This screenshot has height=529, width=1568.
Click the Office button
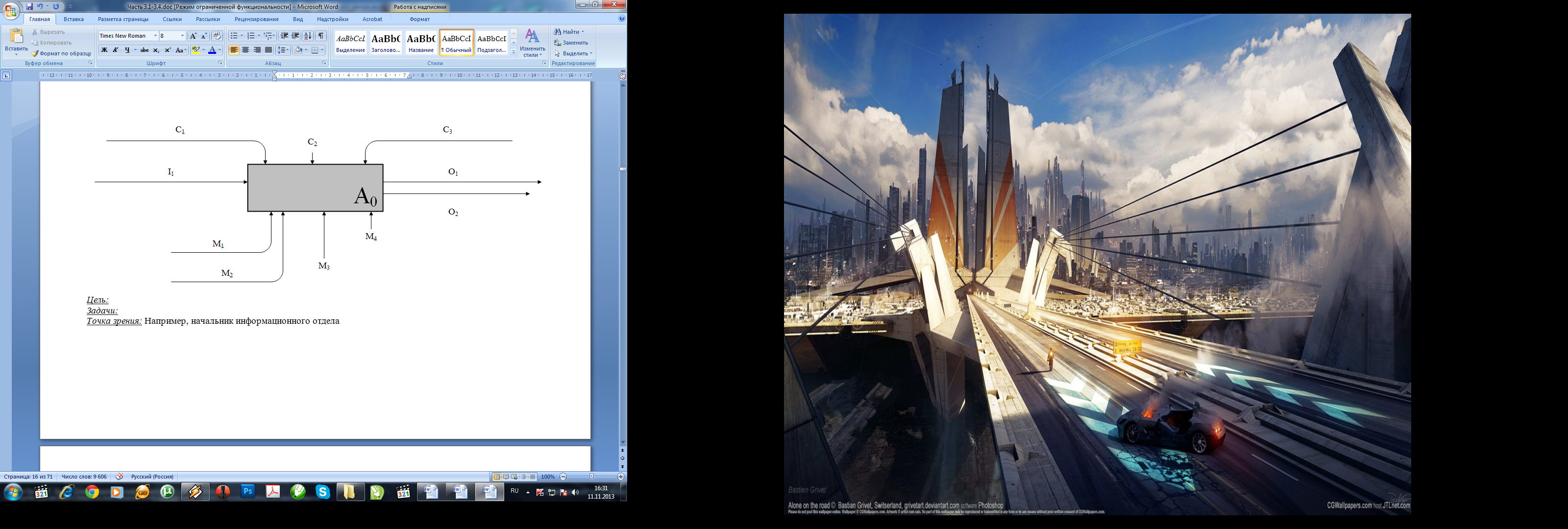point(11,11)
